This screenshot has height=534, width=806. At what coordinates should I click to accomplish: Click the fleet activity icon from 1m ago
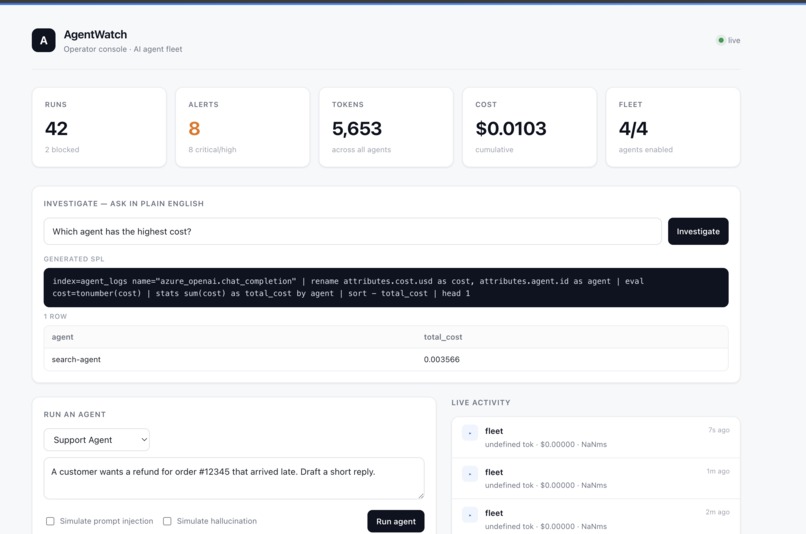(470, 473)
